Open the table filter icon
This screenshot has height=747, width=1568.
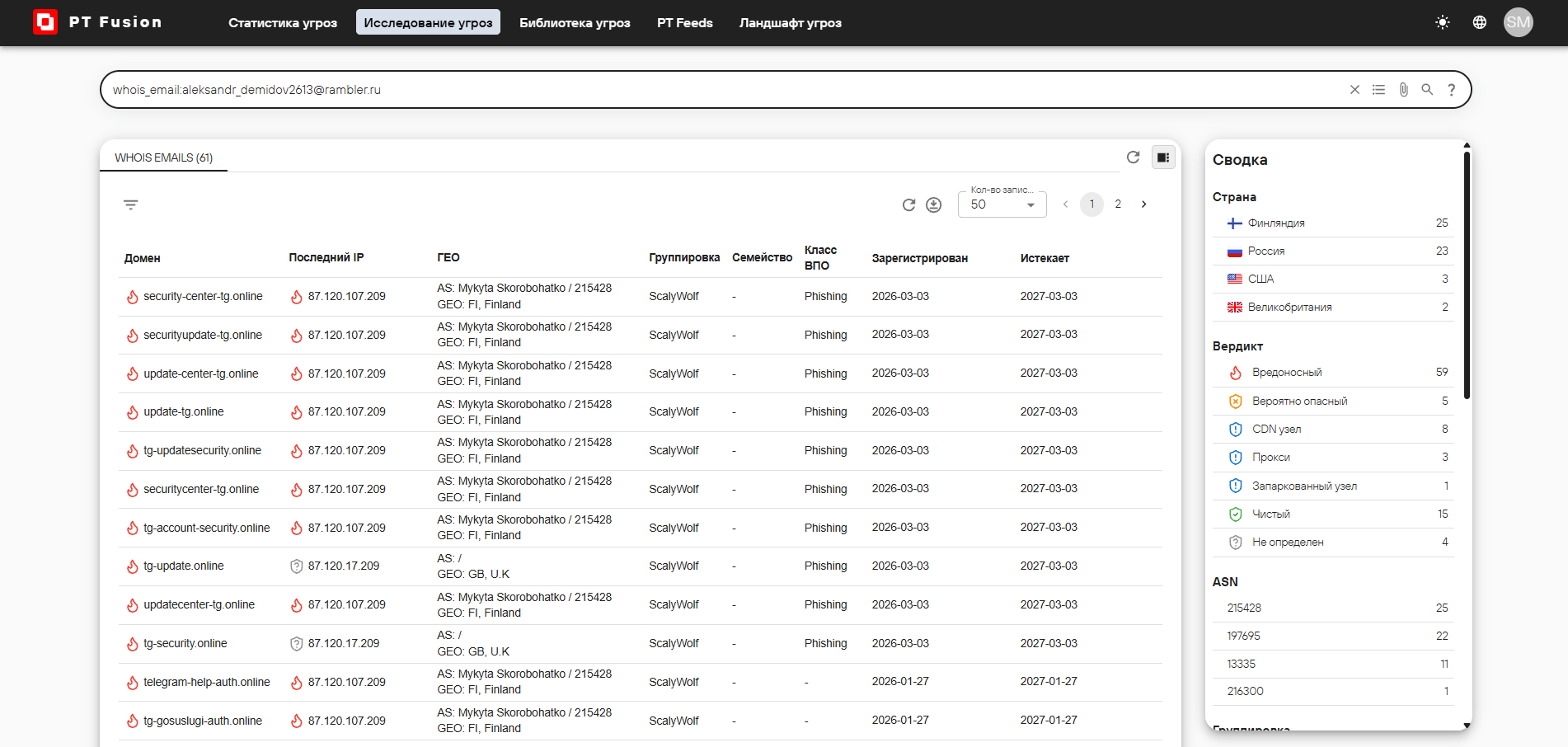pyautogui.click(x=130, y=204)
